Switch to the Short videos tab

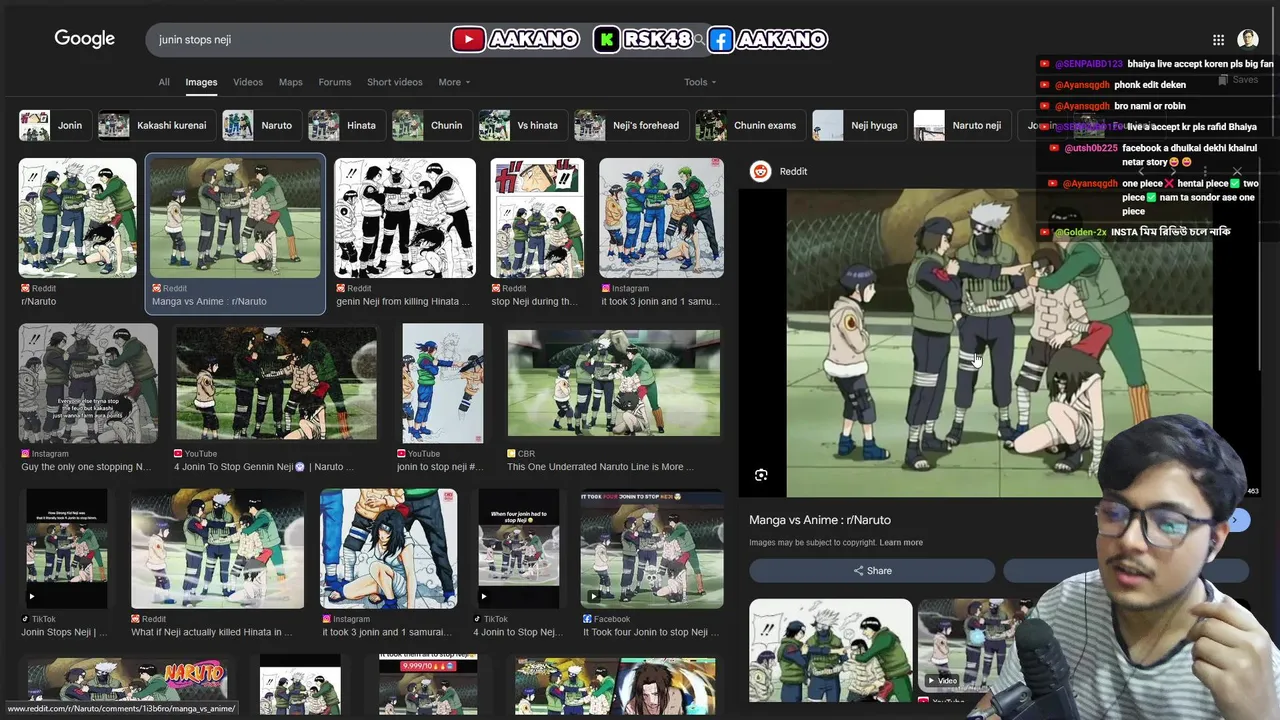click(x=395, y=82)
